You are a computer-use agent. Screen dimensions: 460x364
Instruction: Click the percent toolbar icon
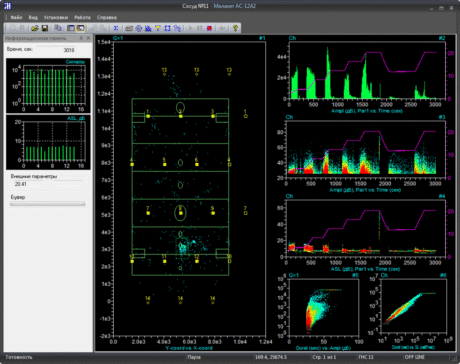click(x=177, y=28)
